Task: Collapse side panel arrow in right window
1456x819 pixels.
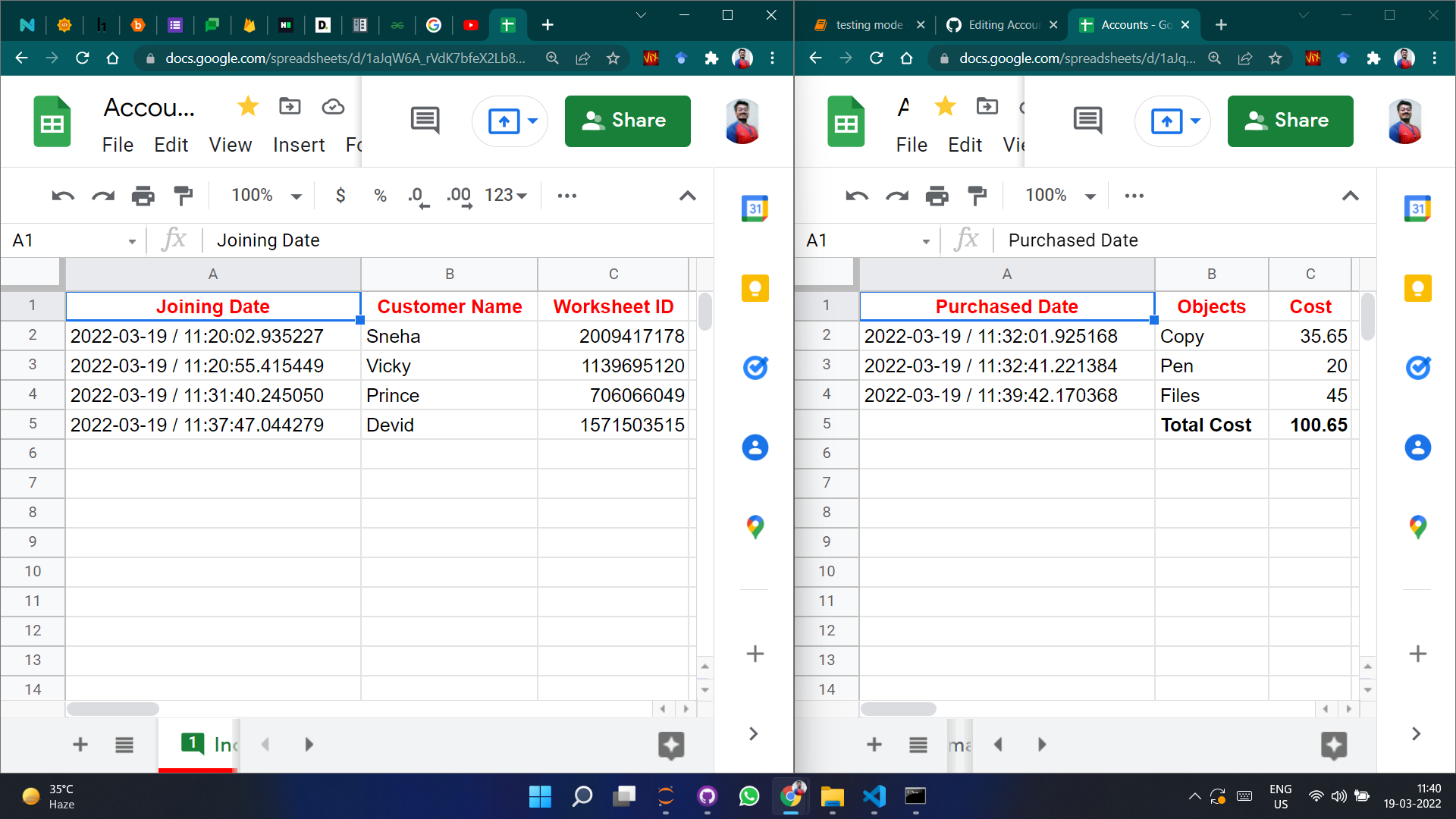Action: point(1416,733)
